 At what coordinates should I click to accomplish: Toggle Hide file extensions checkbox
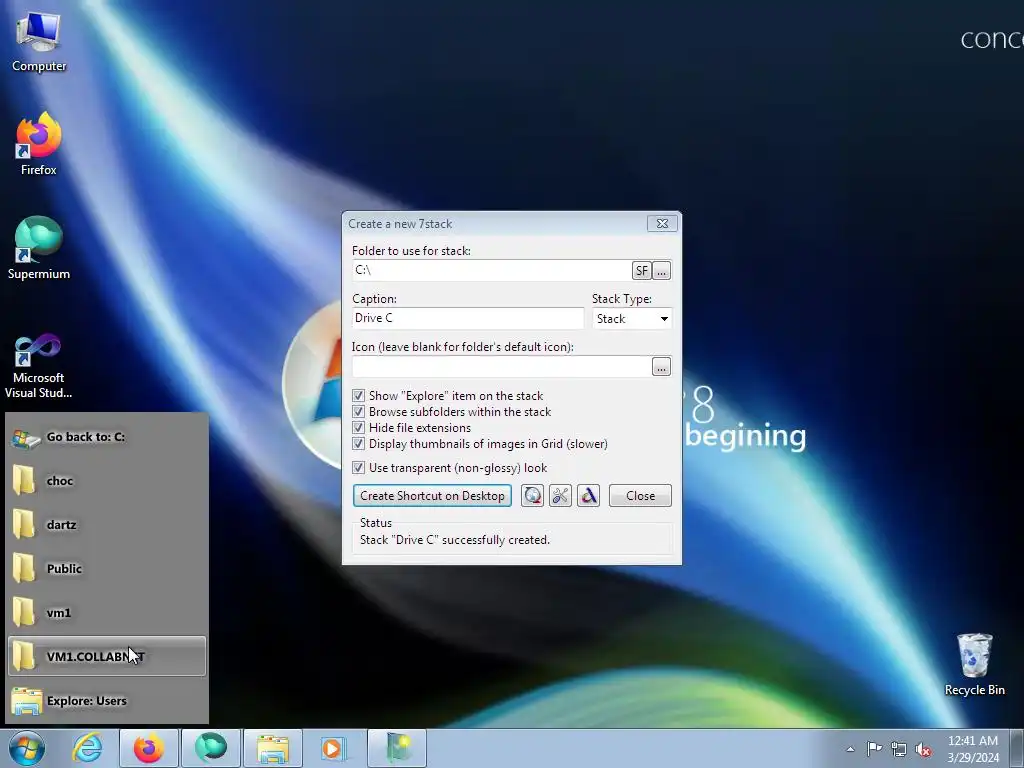click(x=358, y=428)
